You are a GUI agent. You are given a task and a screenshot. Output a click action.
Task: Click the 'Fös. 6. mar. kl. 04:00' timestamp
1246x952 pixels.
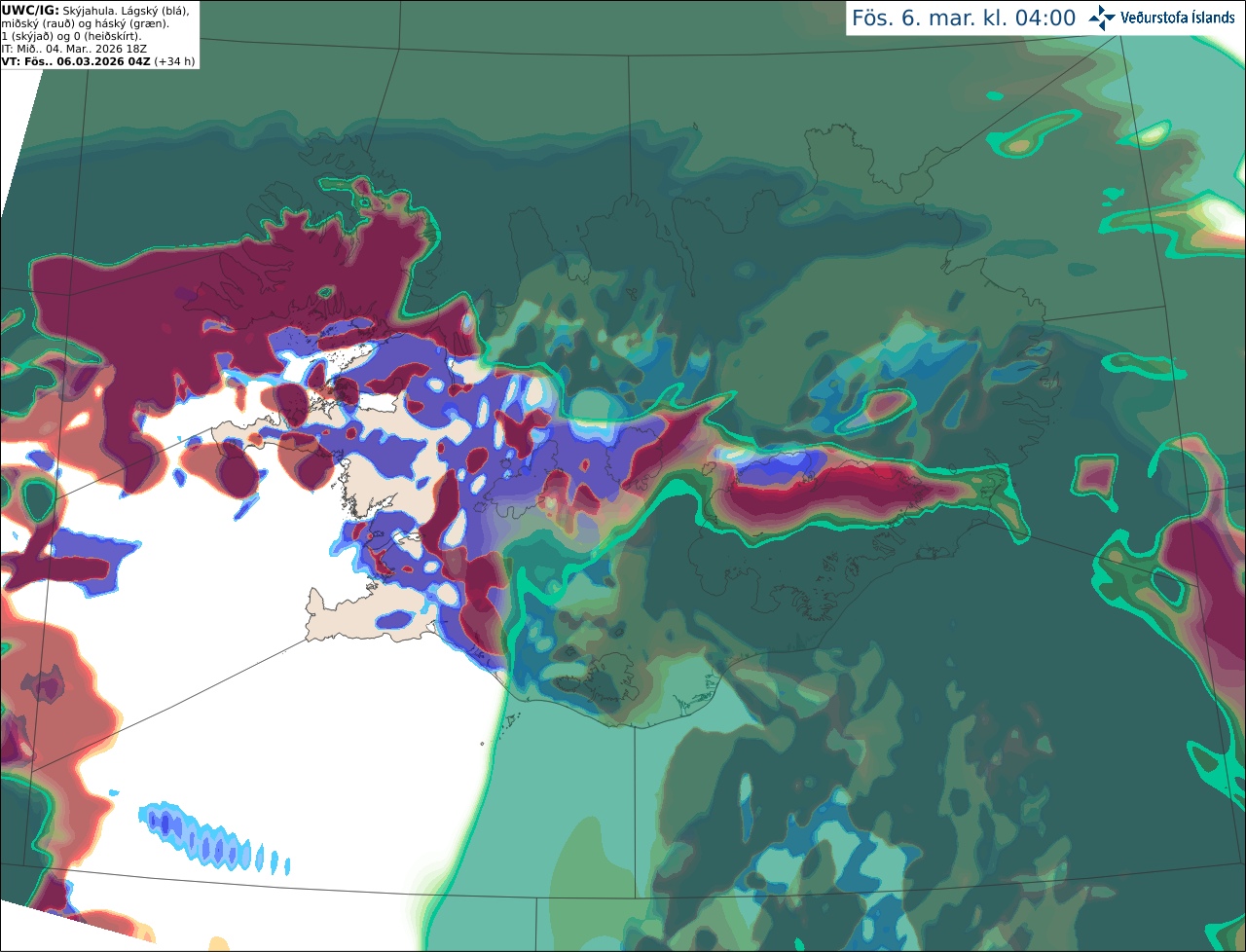tap(964, 18)
